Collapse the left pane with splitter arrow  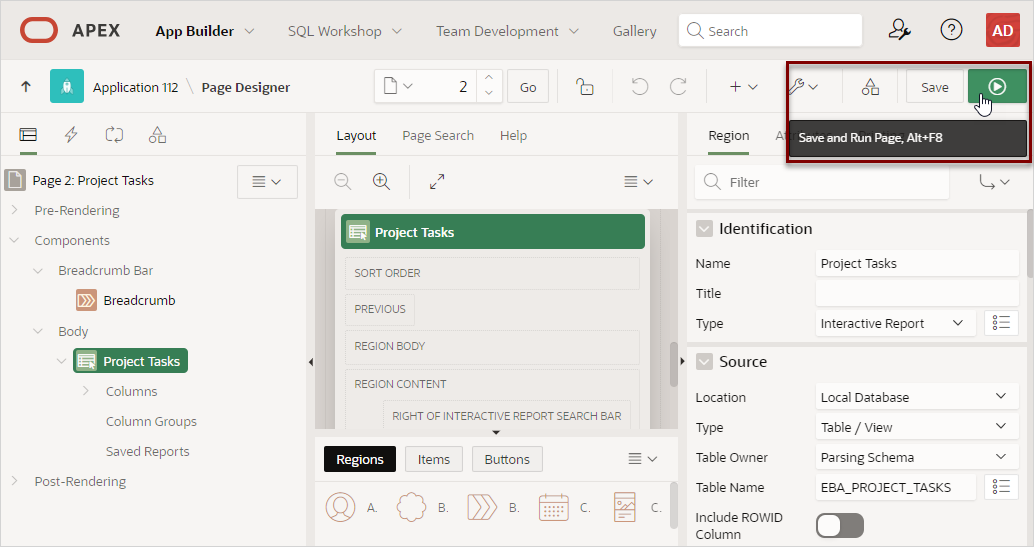point(311,362)
